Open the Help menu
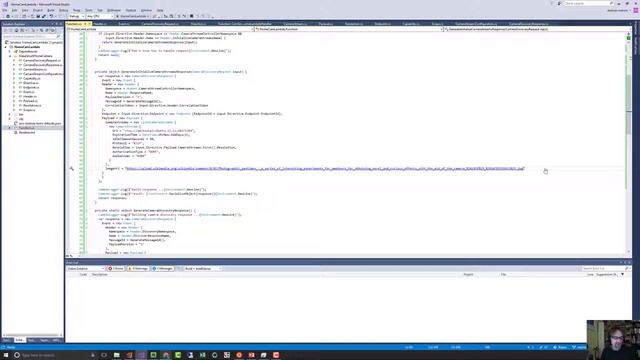The width and height of the screenshot is (640, 360). [x=160, y=10]
